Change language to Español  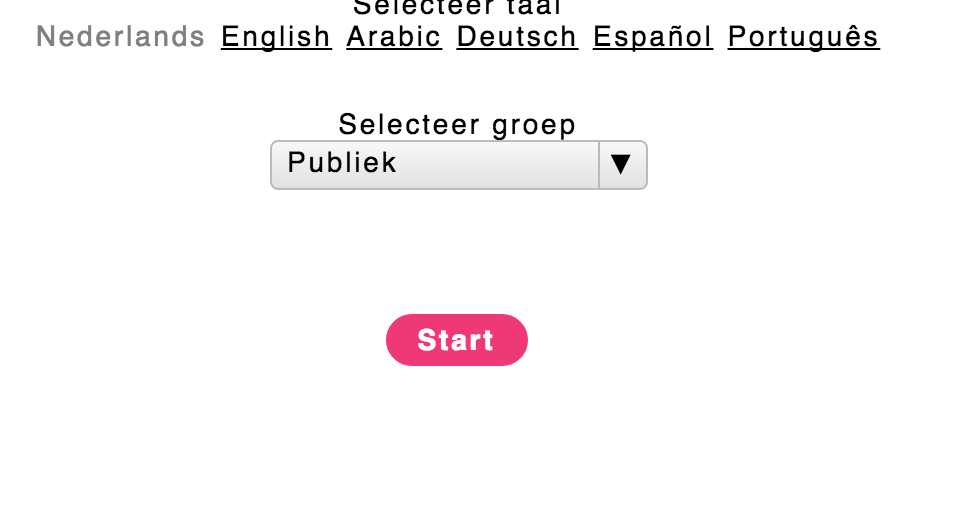(x=653, y=37)
